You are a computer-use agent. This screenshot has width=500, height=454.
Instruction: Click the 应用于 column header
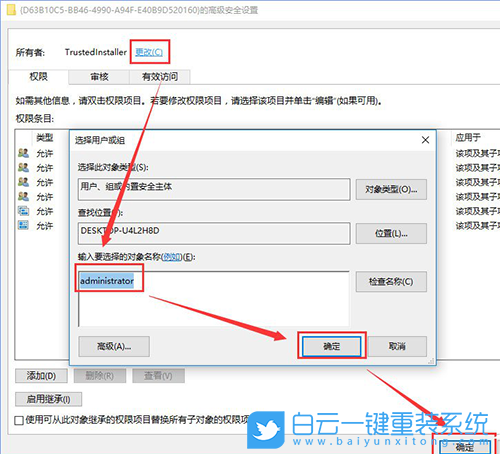coord(468,137)
